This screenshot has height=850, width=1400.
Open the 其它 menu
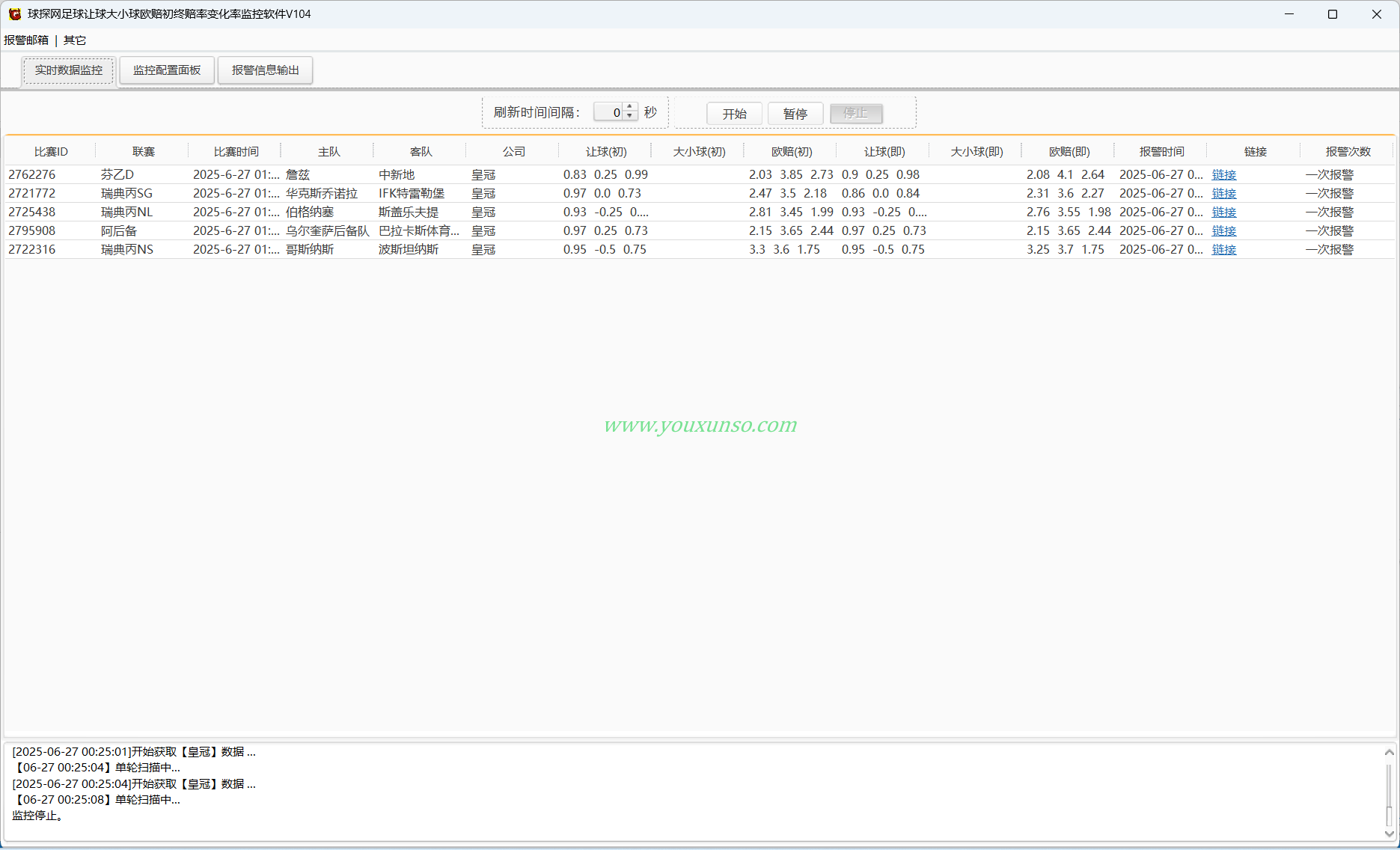75,40
